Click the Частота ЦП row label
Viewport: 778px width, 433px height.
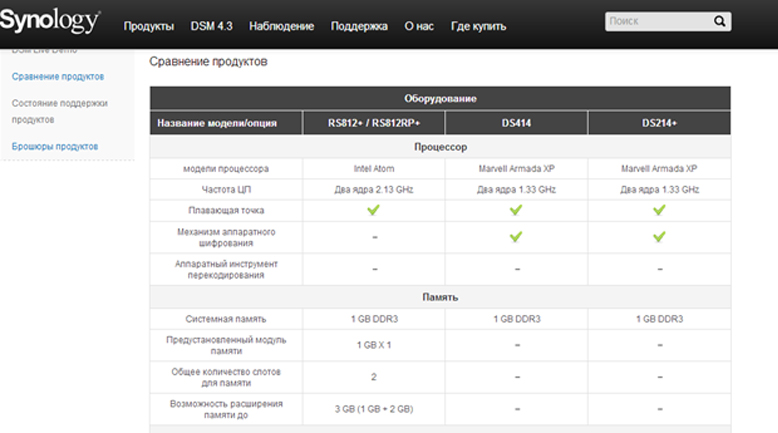226,189
